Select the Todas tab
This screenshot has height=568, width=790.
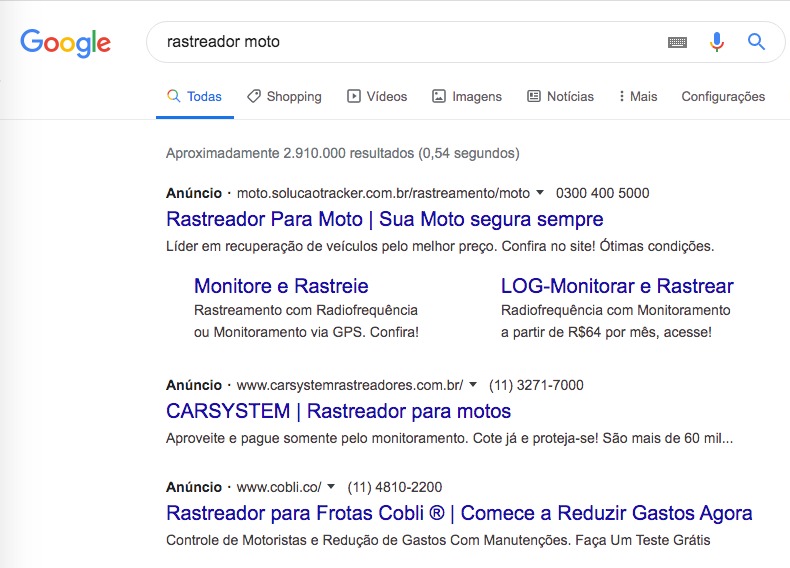pos(194,96)
